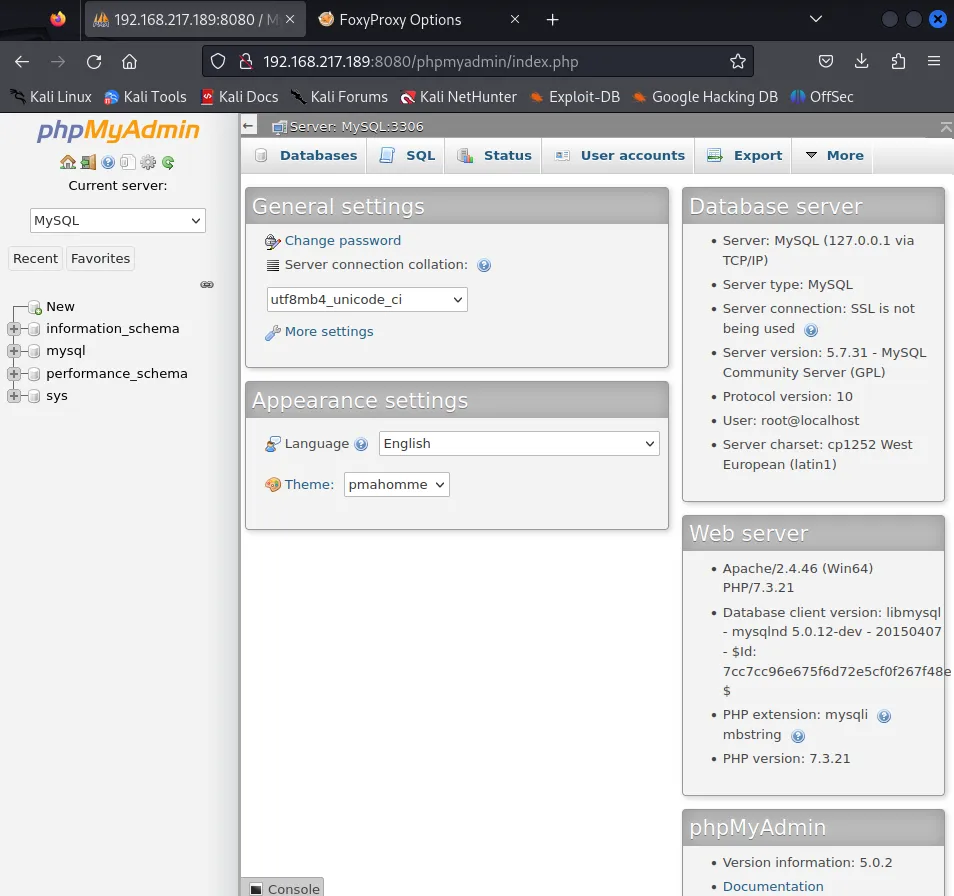This screenshot has width=954, height=896.
Task: Open the Firefox Downloads panel
Action: [862, 61]
